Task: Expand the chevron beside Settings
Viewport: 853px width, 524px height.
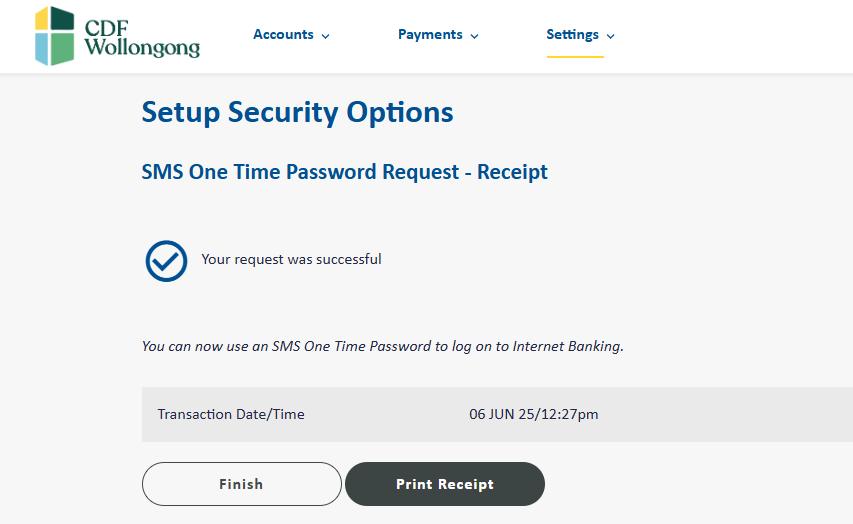Action: coord(610,36)
